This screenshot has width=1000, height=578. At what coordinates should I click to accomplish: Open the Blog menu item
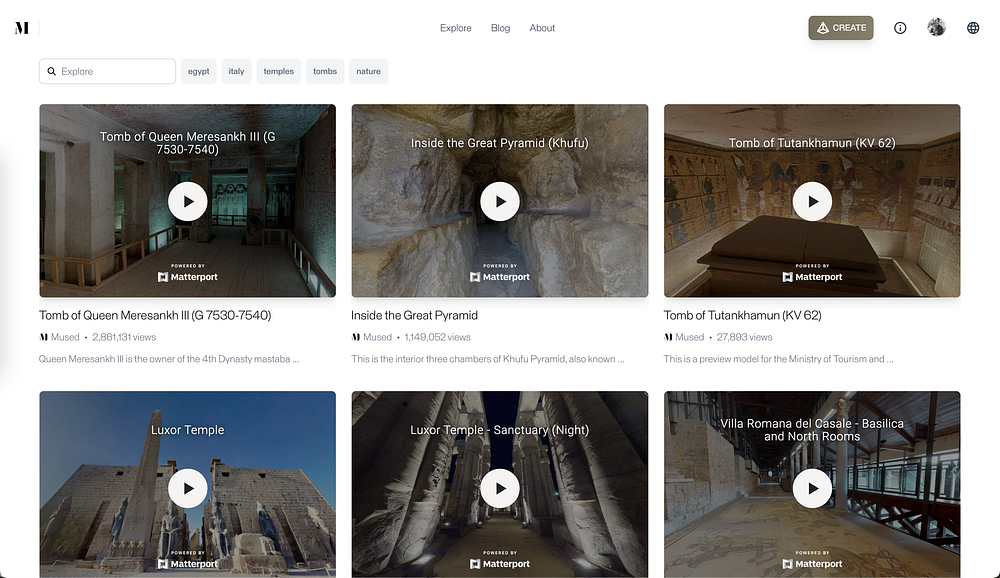(501, 28)
